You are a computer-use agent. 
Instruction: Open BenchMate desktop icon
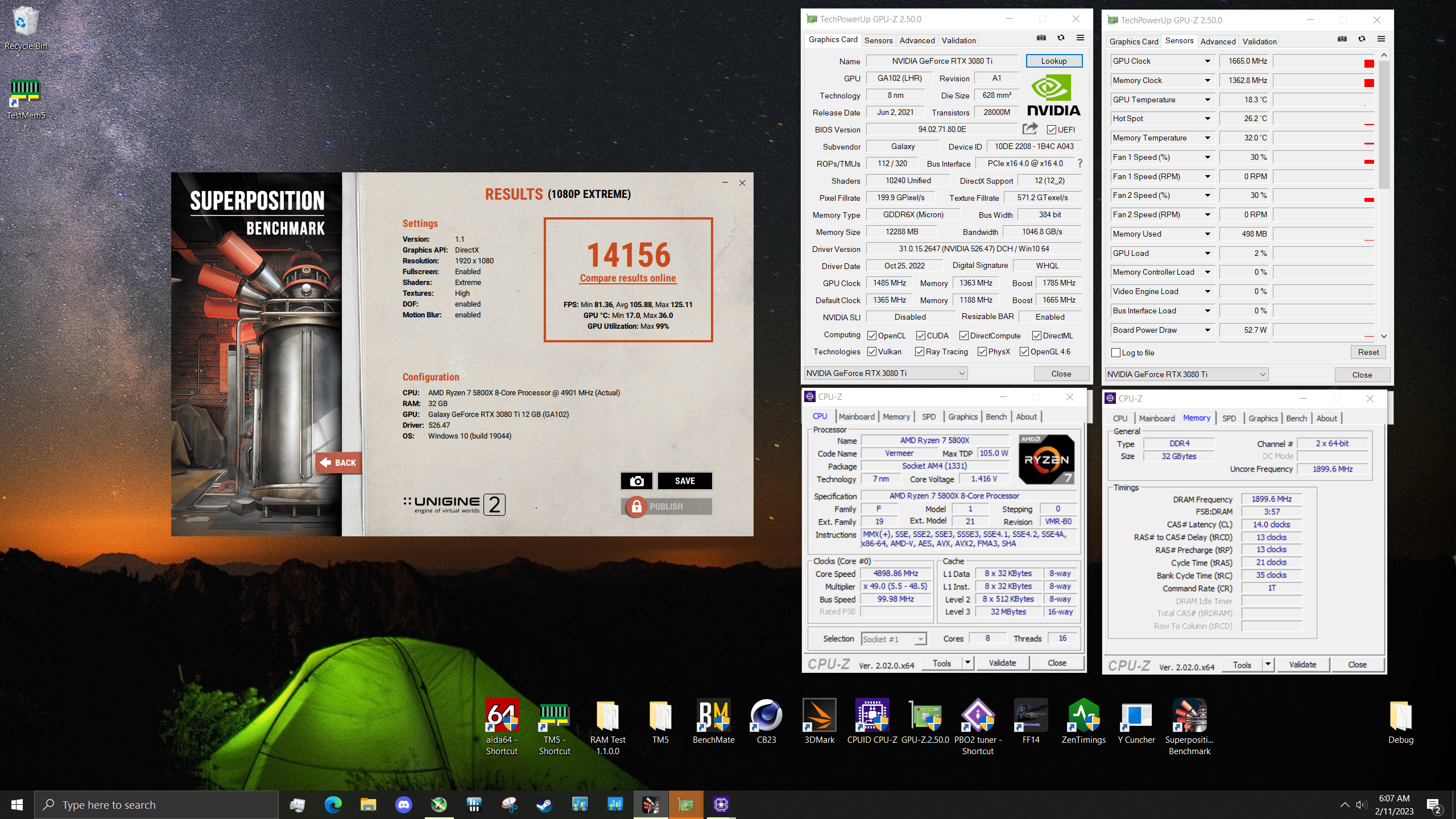click(x=713, y=721)
